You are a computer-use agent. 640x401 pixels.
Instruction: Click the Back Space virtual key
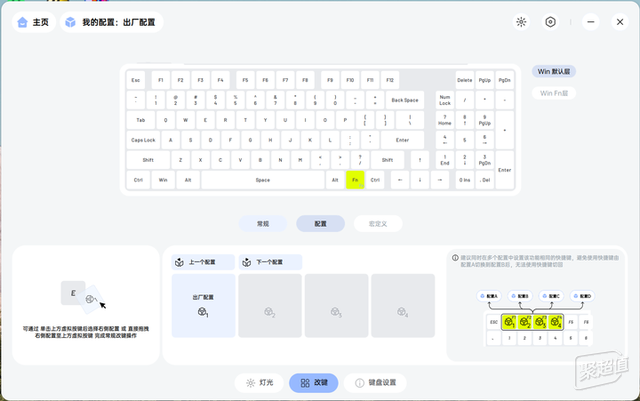[x=405, y=100]
